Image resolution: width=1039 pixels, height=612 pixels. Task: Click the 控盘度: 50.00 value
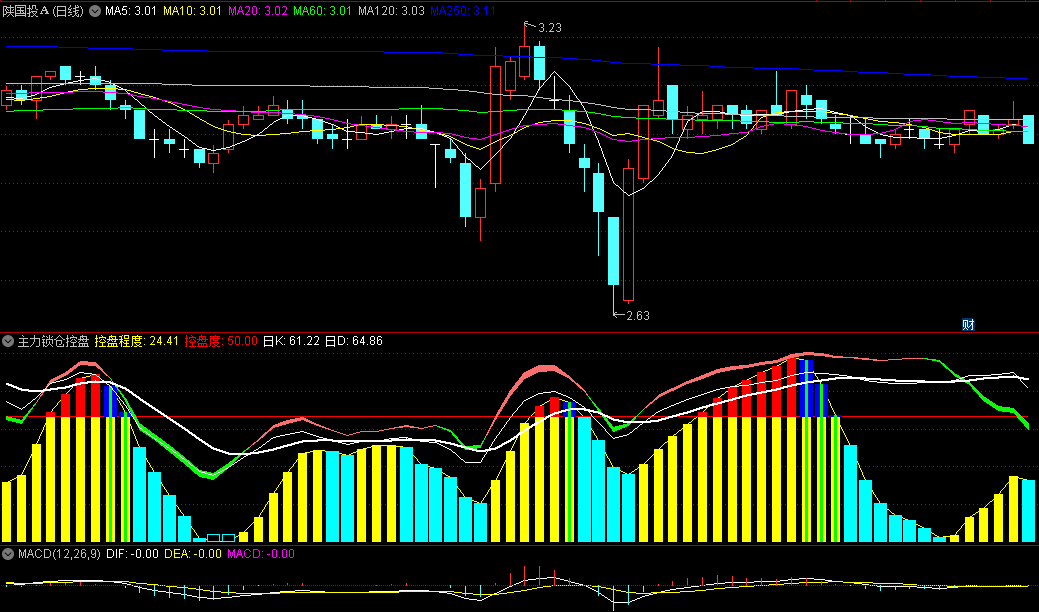coord(221,341)
